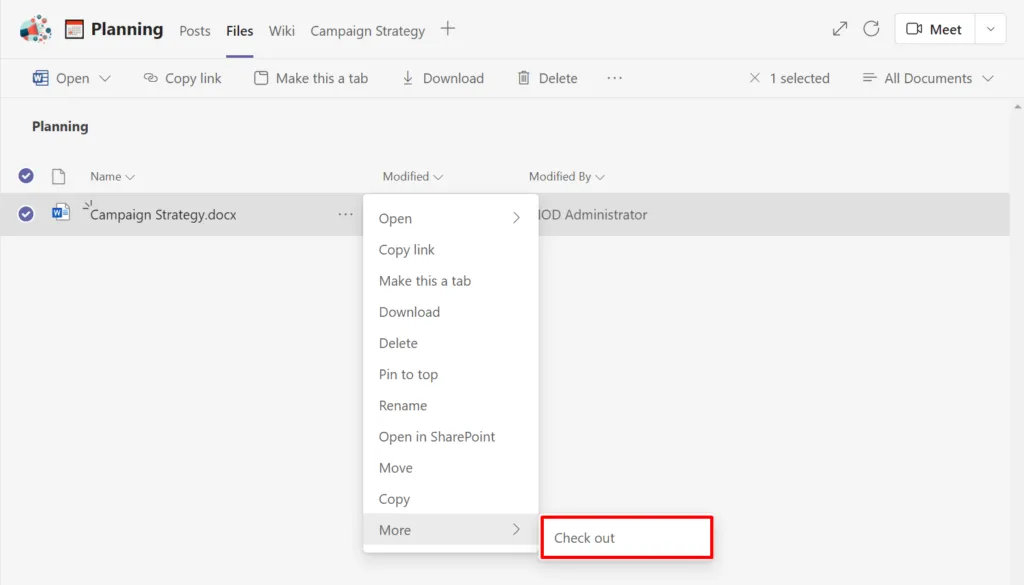This screenshot has width=1024, height=585.
Task: Open the Modified By column dropdown
Action: (566, 176)
